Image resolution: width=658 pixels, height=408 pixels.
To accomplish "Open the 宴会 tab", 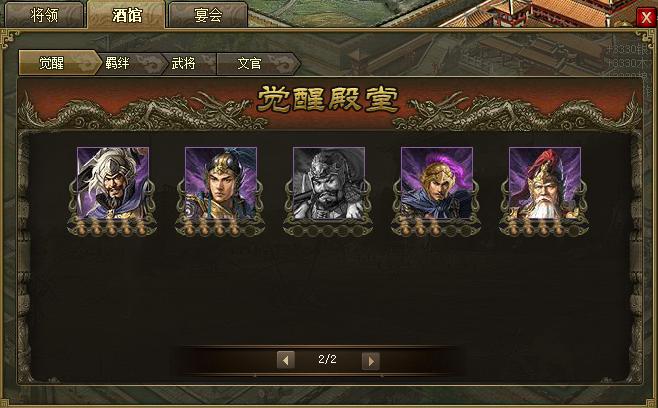I will (208, 15).
